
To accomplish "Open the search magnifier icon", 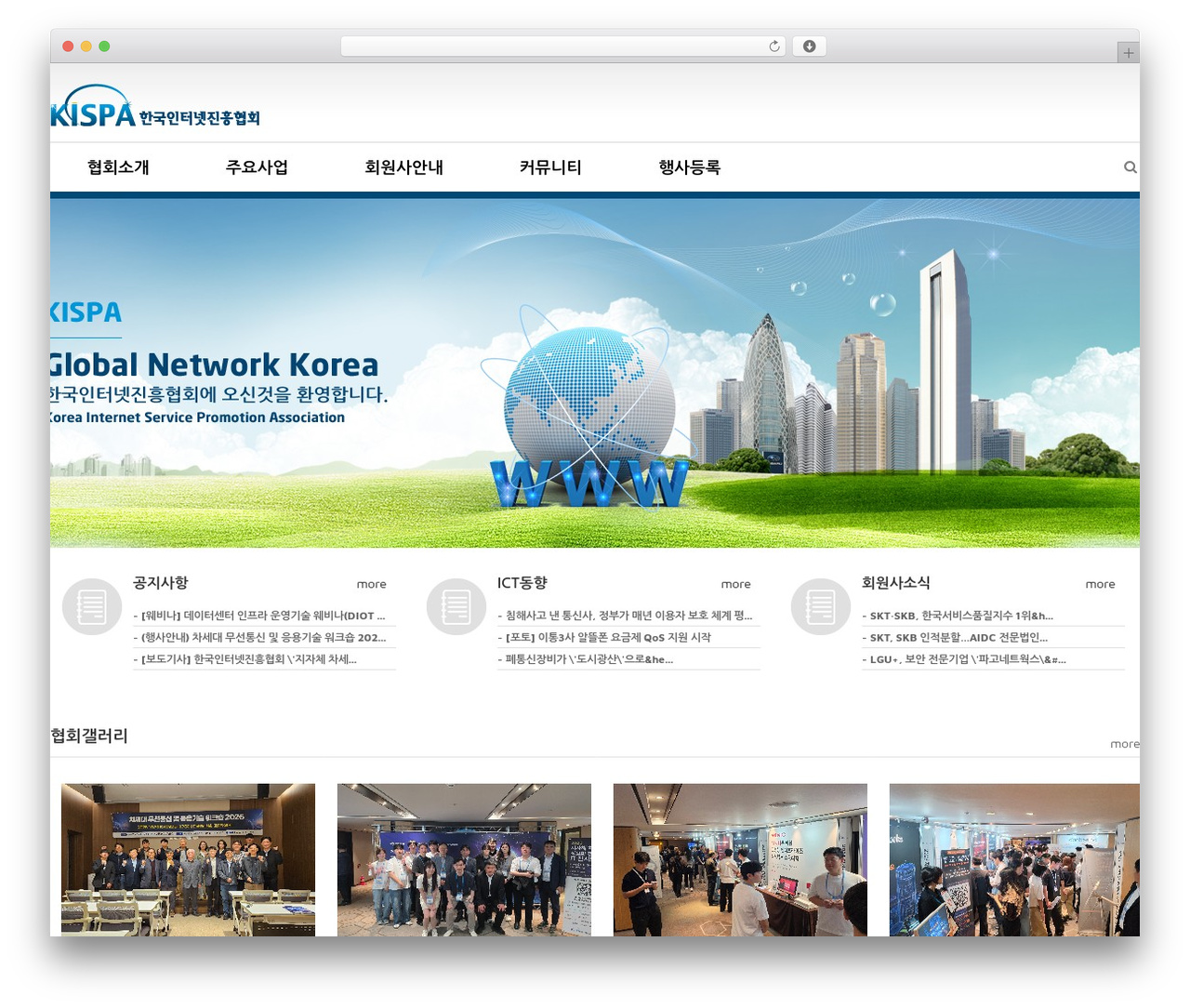I will pos(1130,167).
